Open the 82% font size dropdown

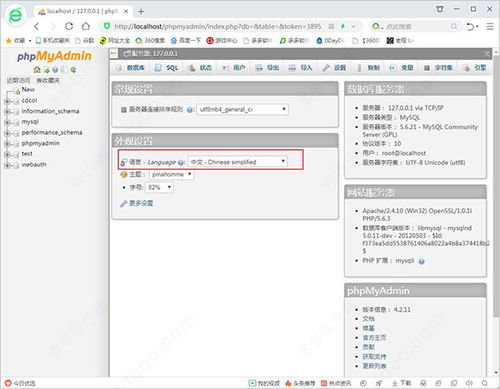pos(159,187)
